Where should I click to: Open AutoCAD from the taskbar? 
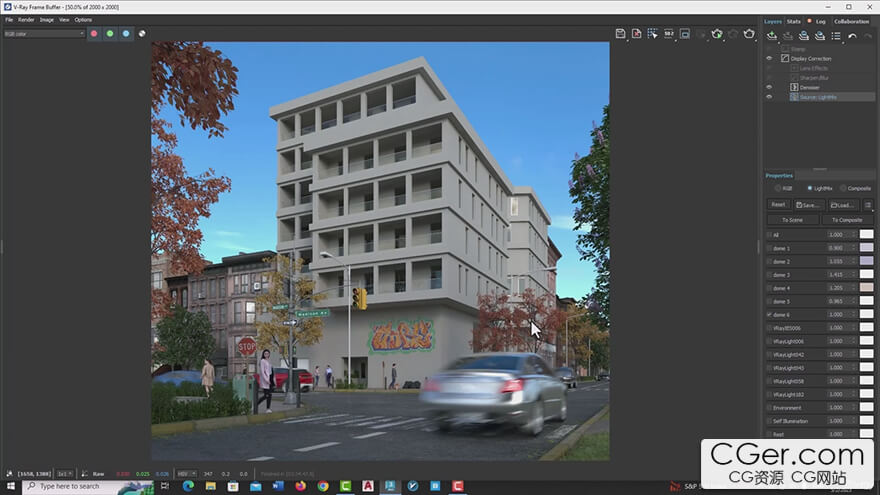point(368,486)
